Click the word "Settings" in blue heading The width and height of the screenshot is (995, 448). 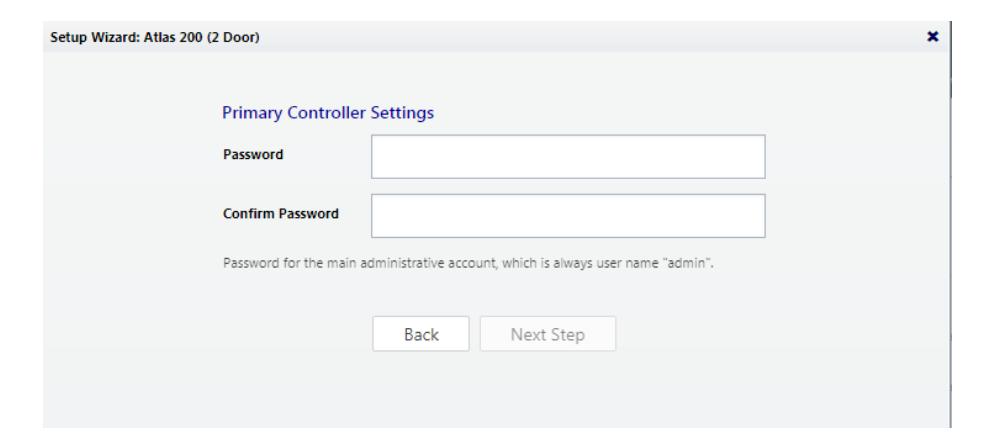[x=402, y=113]
